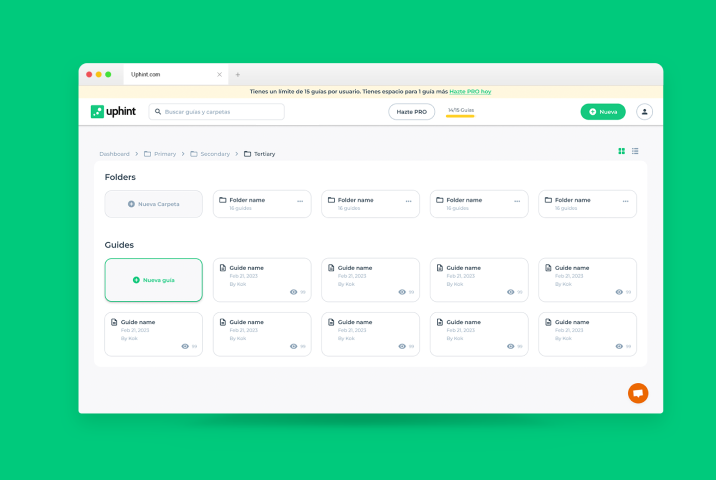
Task: Click the Hazte PRO button
Action: click(x=411, y=112)
